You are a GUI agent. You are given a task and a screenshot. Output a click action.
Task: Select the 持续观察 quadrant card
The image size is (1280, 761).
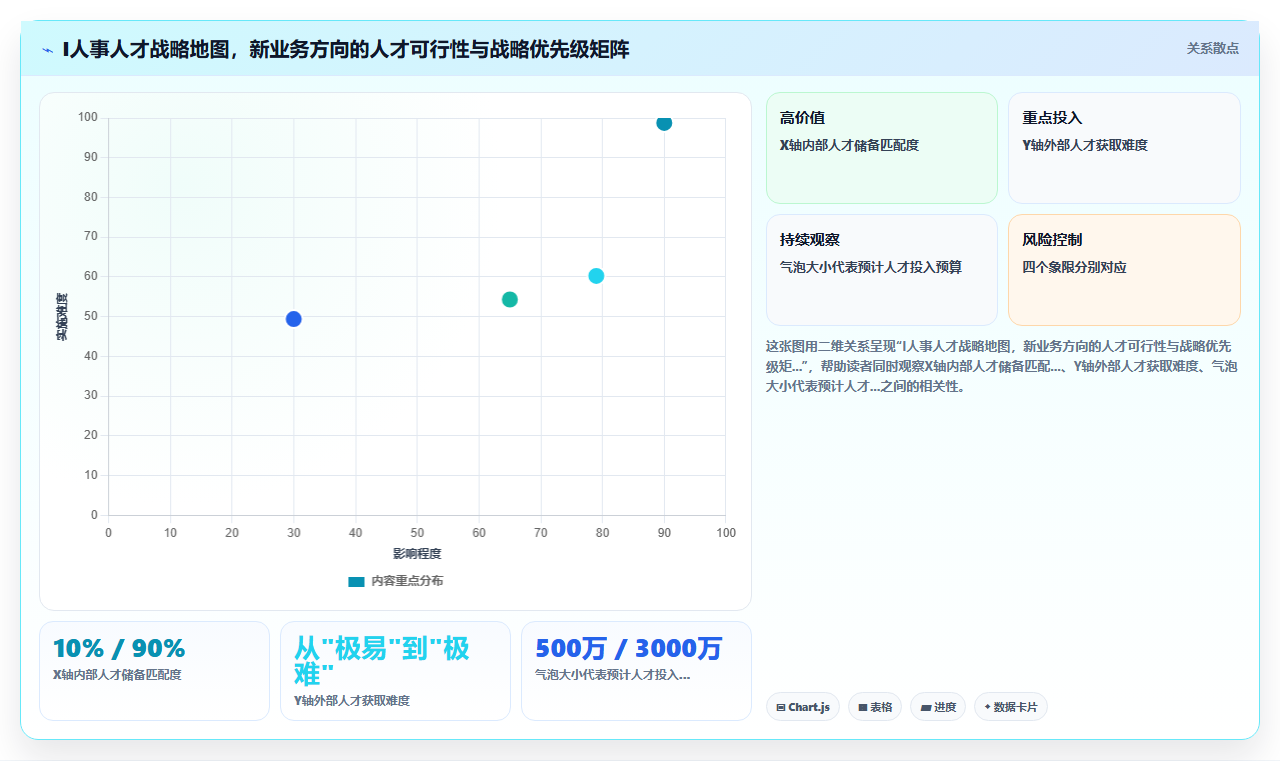tap(882, 270)
